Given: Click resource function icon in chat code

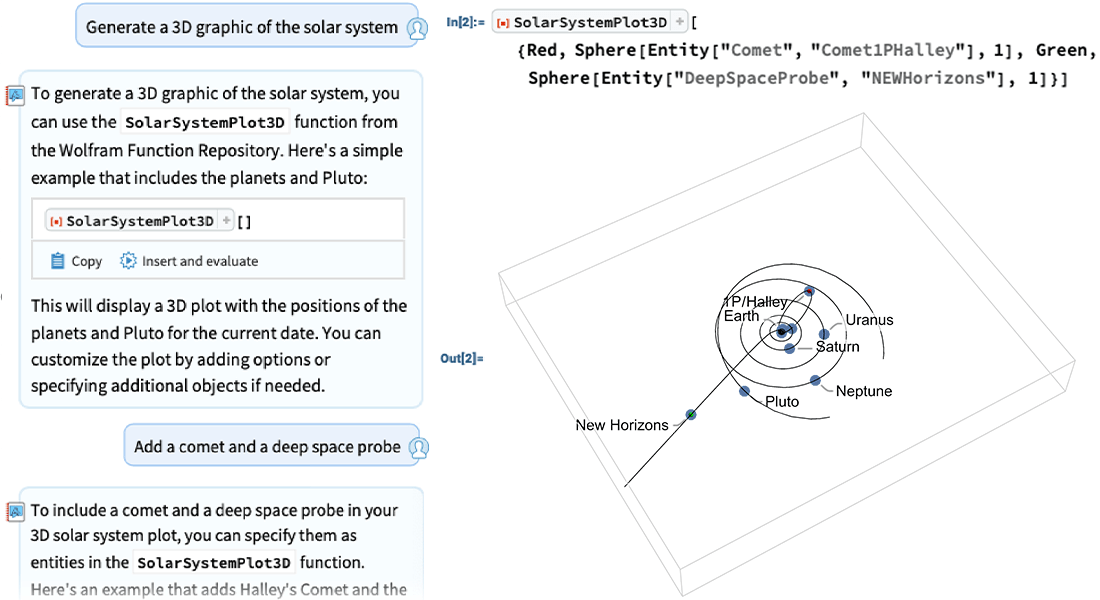Looking at the screenshot, I should (56, 221).
